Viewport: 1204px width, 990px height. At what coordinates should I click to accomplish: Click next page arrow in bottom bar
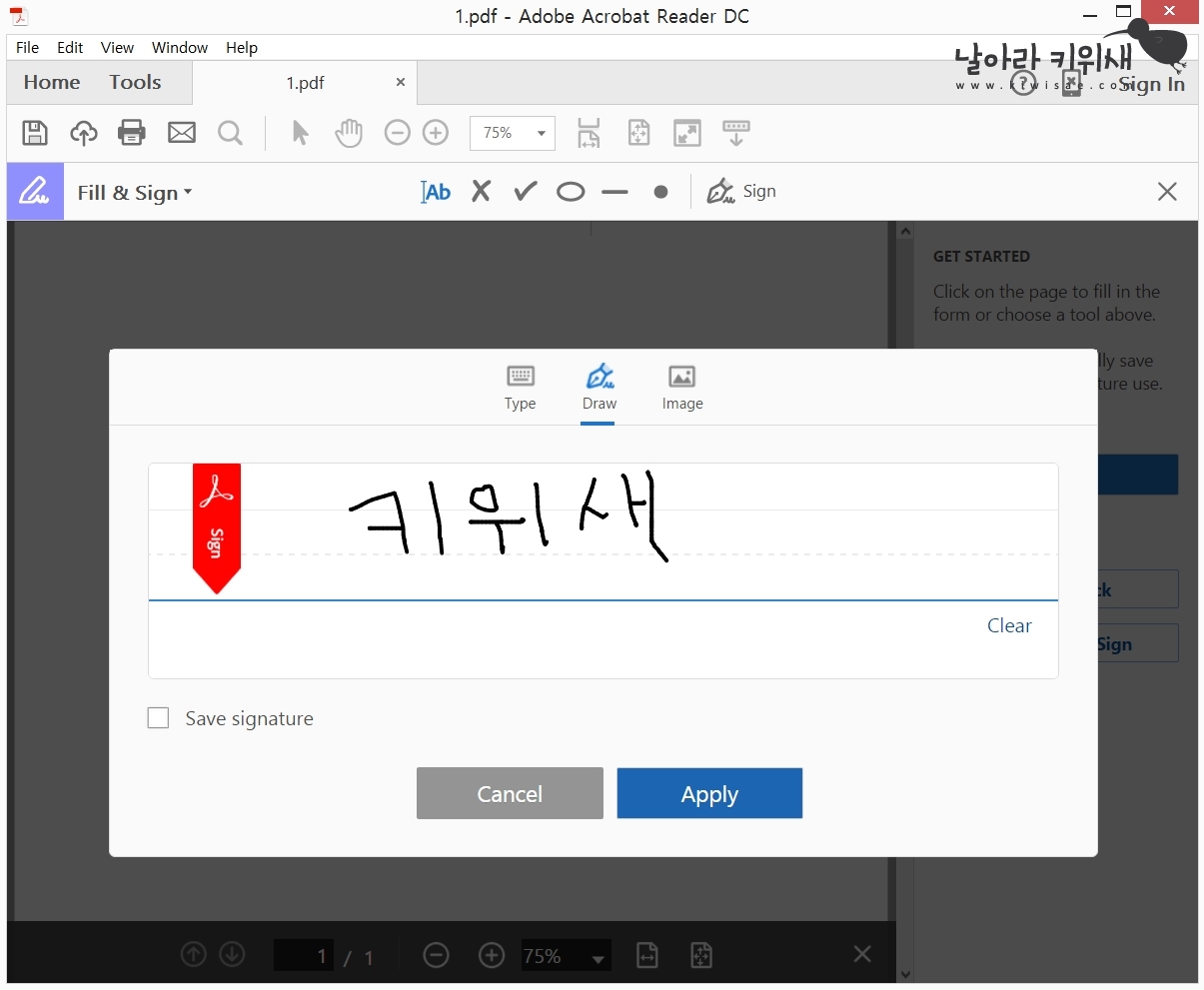(232, 954)
